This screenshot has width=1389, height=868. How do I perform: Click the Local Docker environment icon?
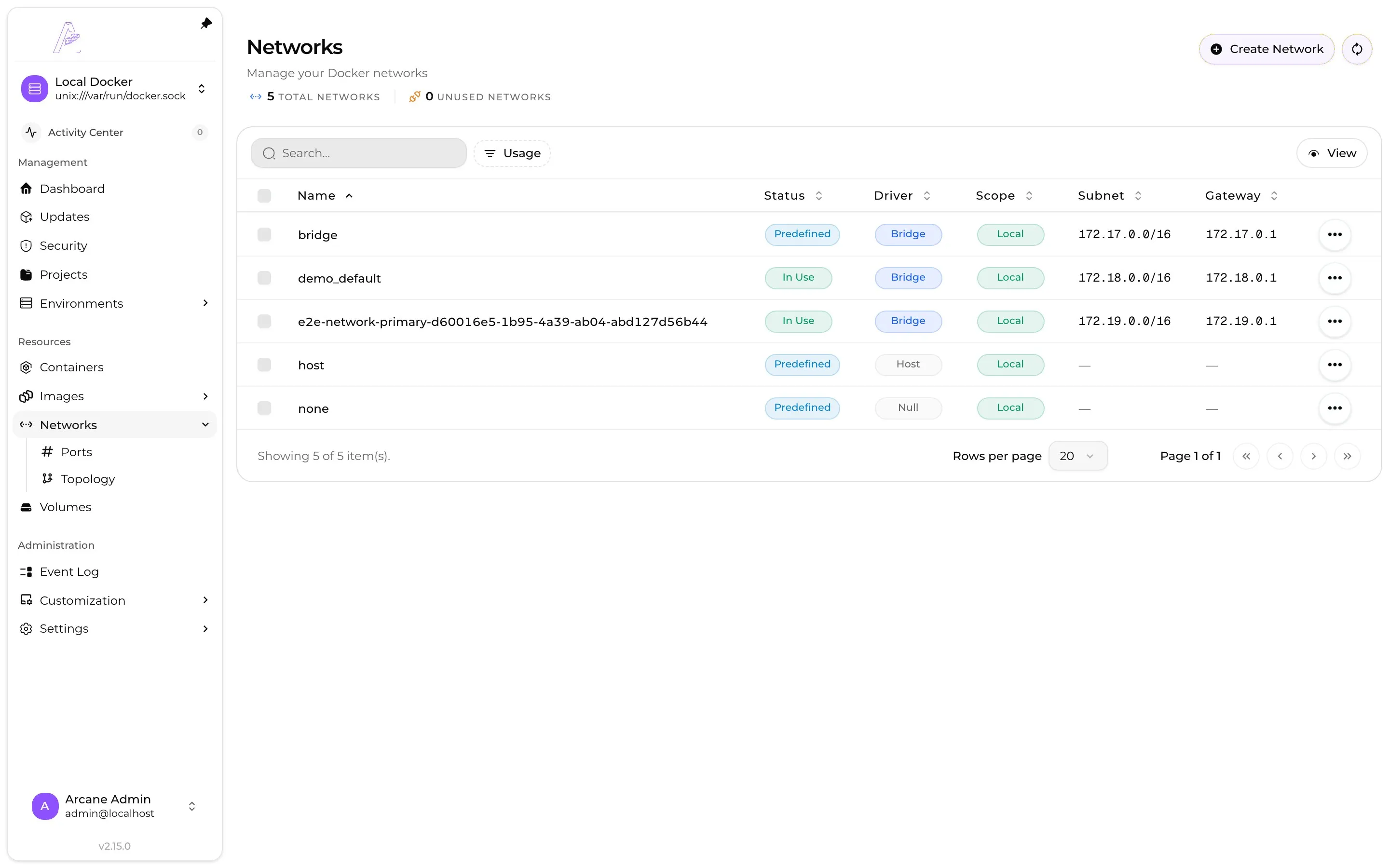(x=34, y=88)
